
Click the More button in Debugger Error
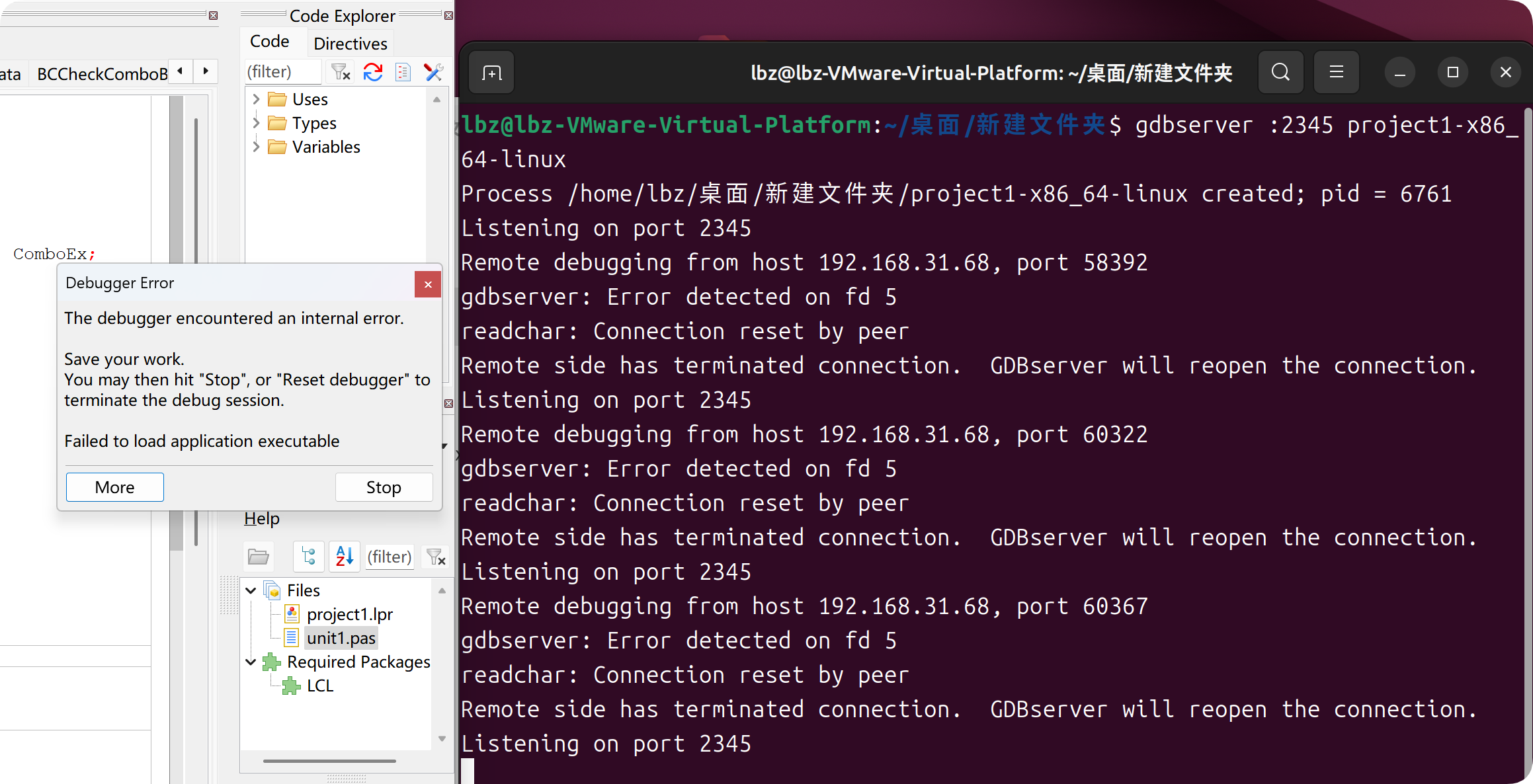[x=115, y=487]
